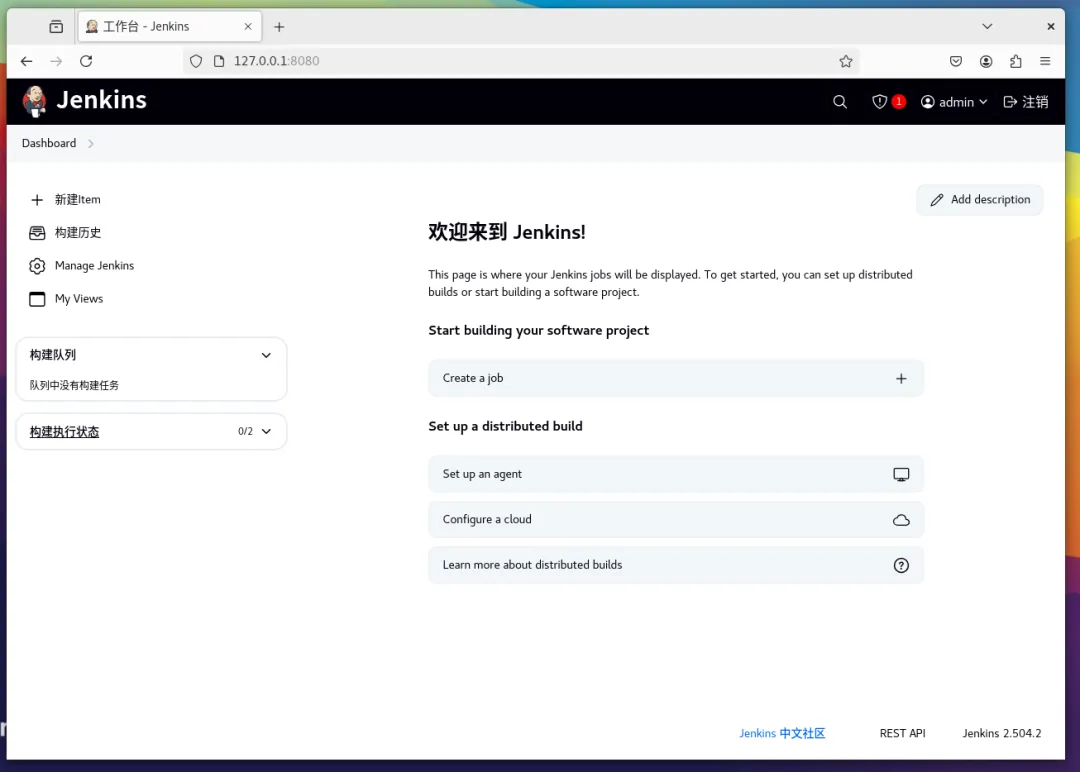Open Manage Jenkins in the sidebar
Screen dimensions: 1080x772
[x=83, y=266]
